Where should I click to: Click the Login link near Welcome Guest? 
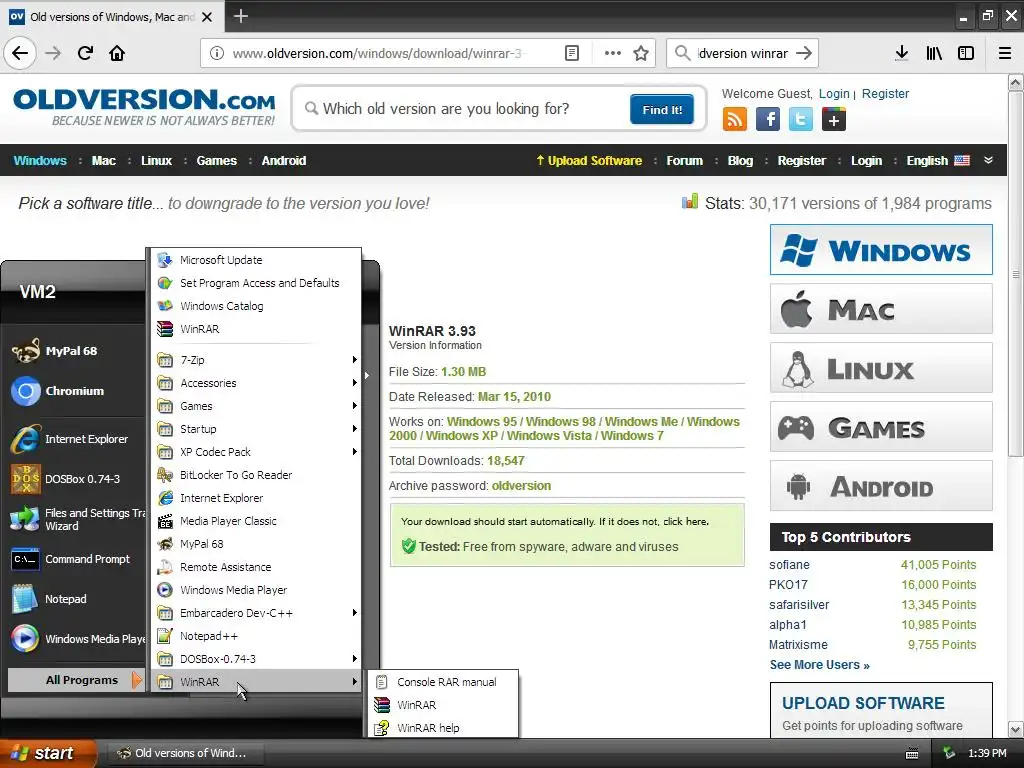coord(834,93)
